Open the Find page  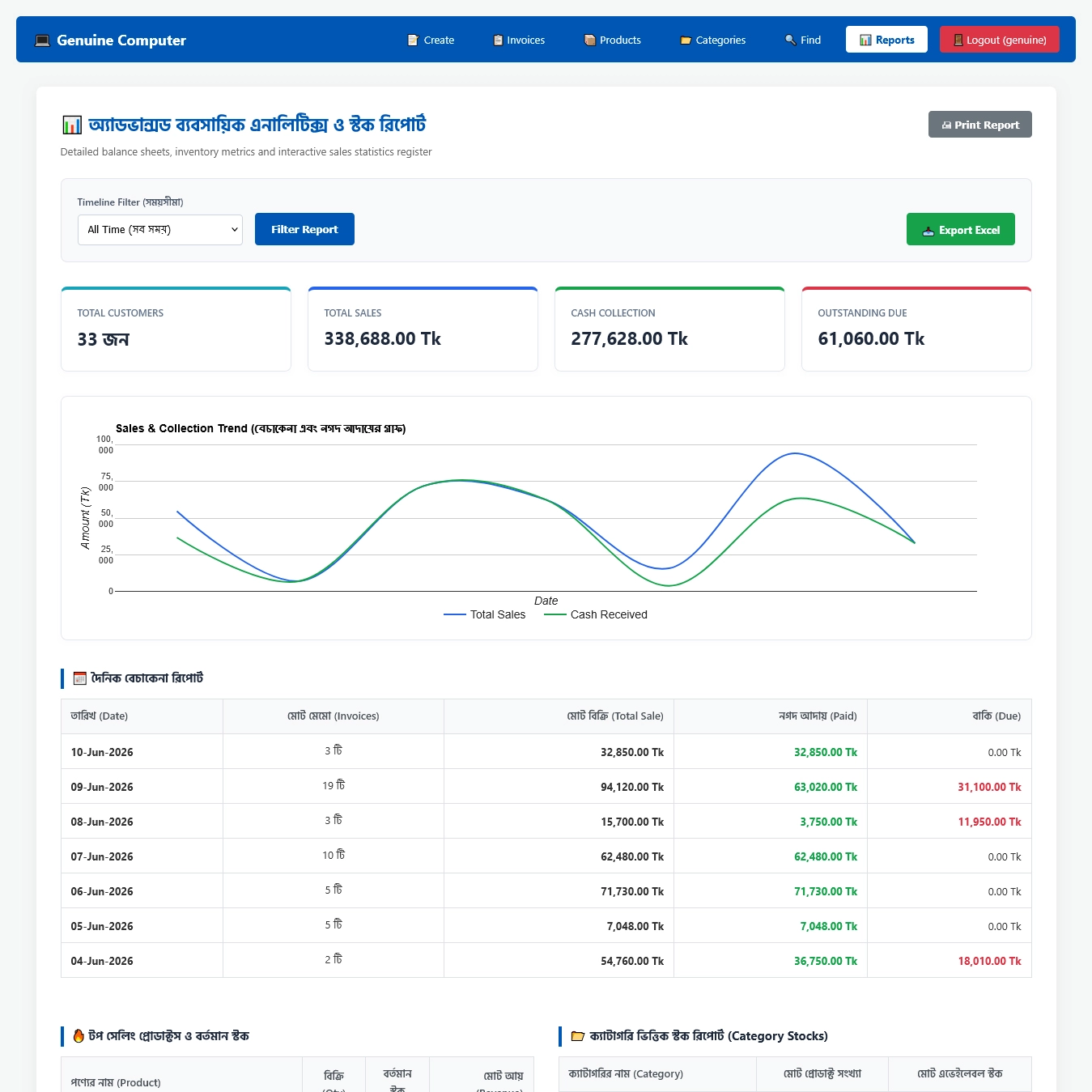point(803,40)
